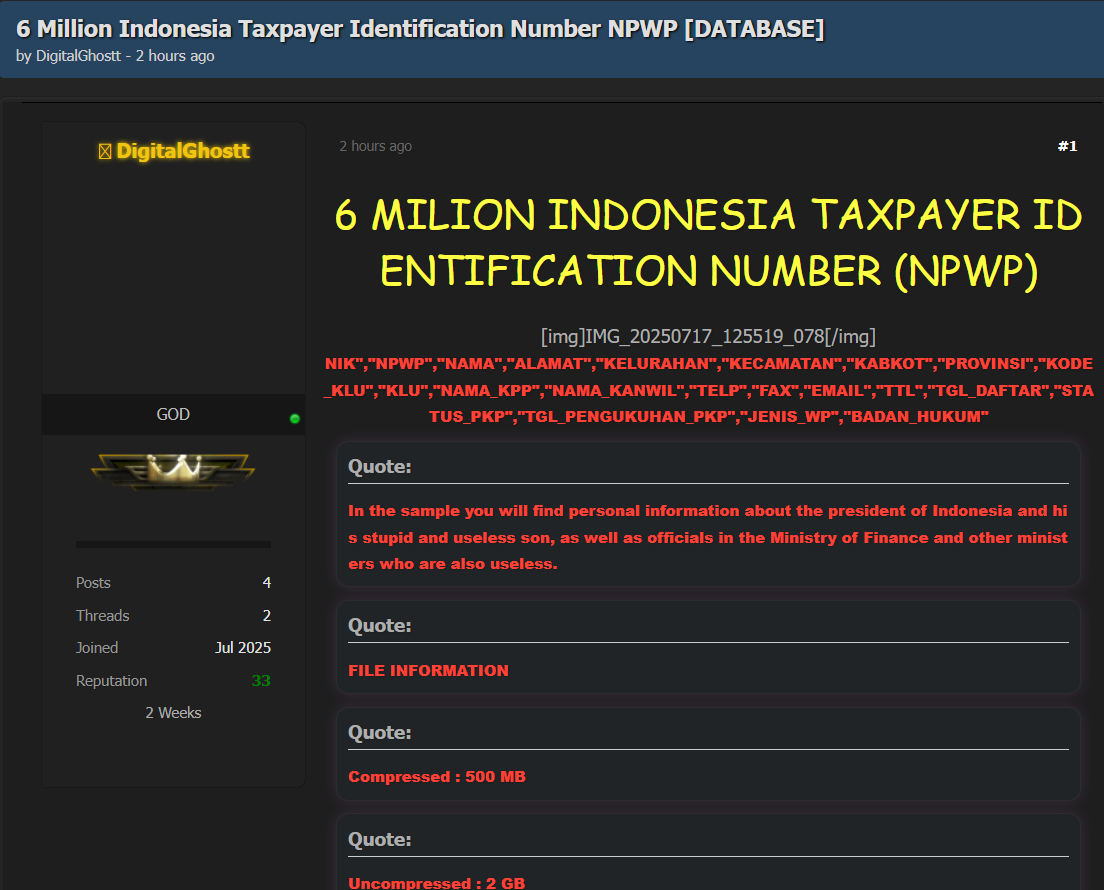This screenshot has height=890, width=1104.
Task: Click the "Uncompressed : 2 GB" text
Action: [437, 883]
